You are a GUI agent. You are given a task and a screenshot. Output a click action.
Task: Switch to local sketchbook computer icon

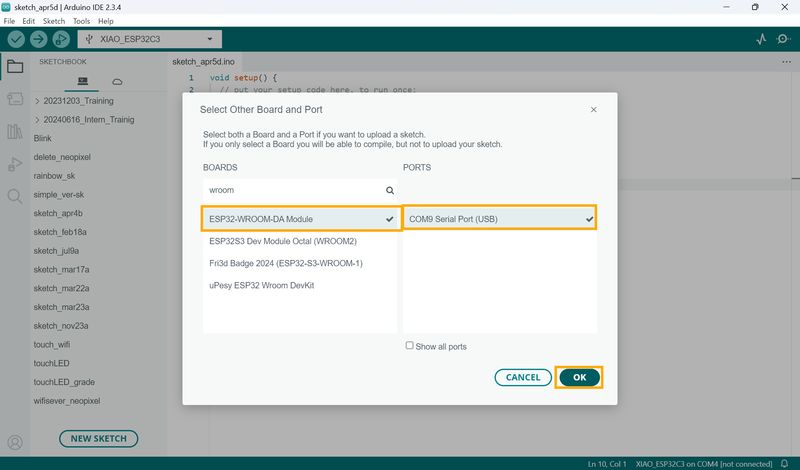[x=82, y=81]
